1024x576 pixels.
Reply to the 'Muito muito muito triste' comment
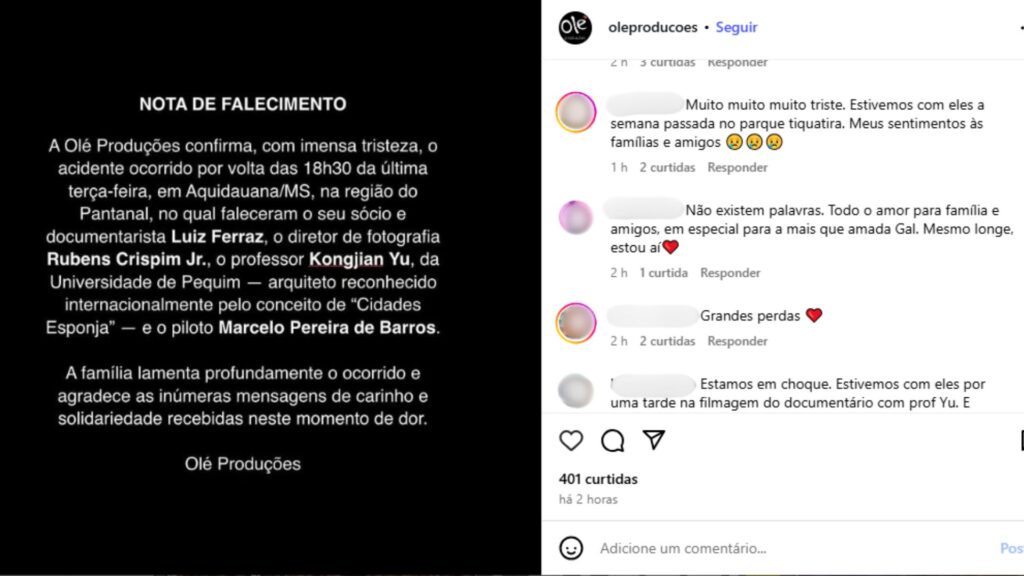[x=737, y=167]
